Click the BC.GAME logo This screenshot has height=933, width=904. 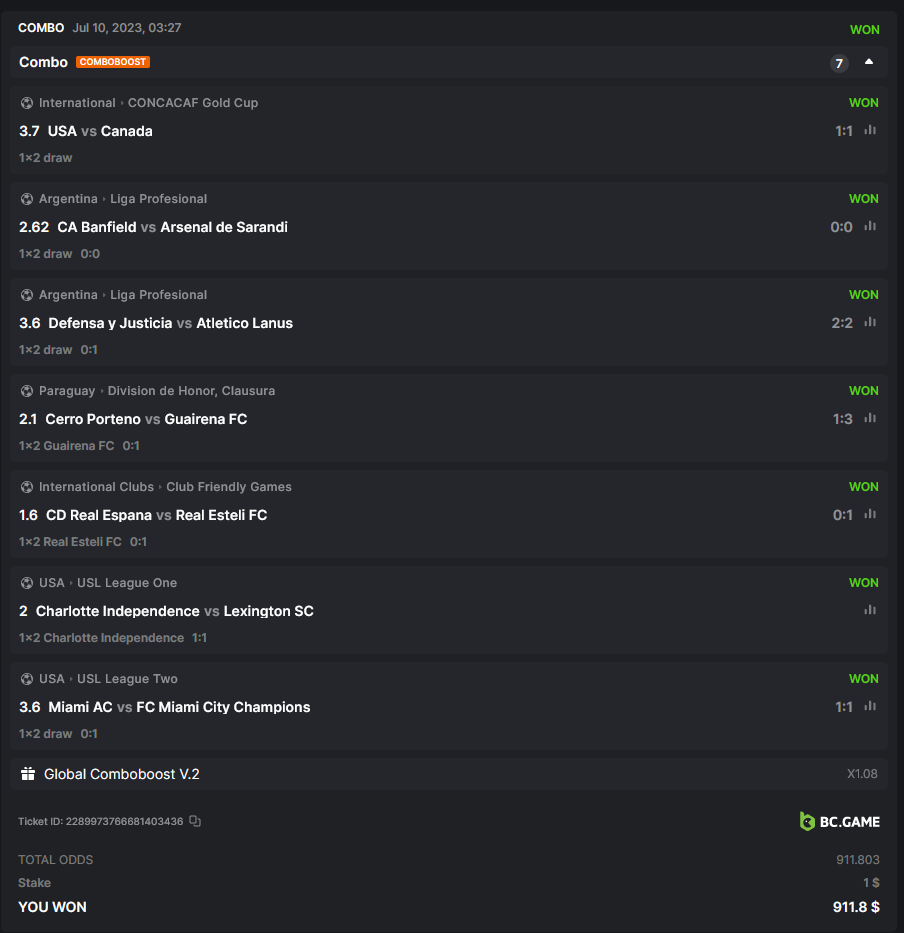click(x=840, y=822)
